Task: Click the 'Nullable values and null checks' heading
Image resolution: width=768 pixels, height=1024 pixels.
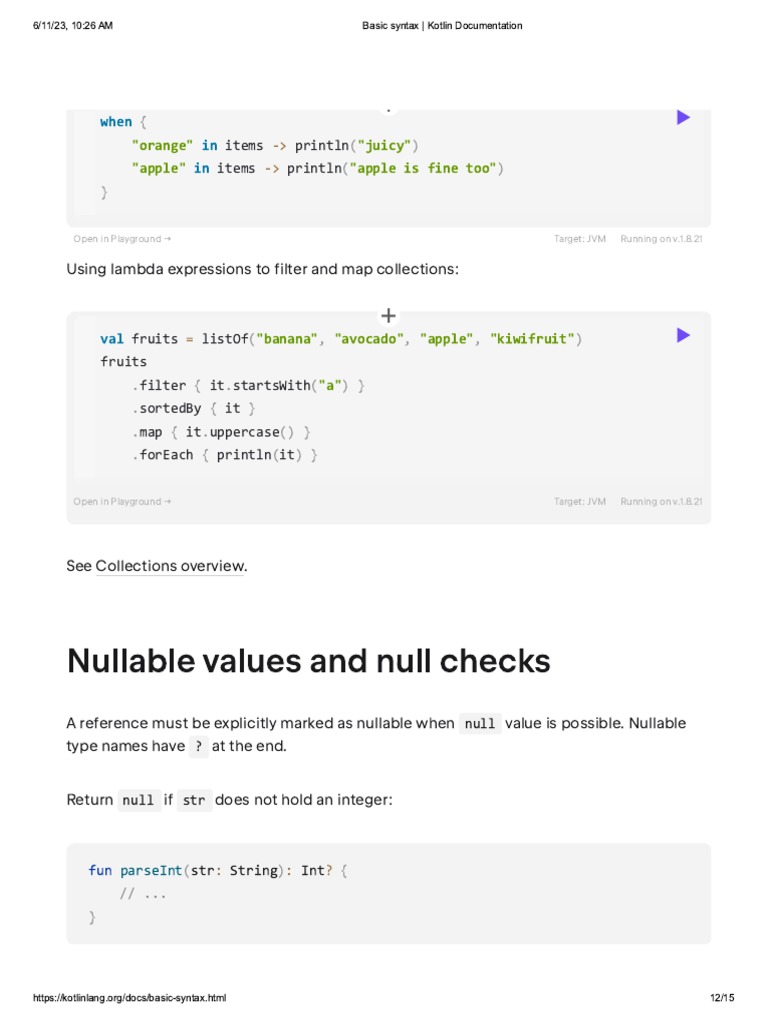Action: (x=308, y=661)
